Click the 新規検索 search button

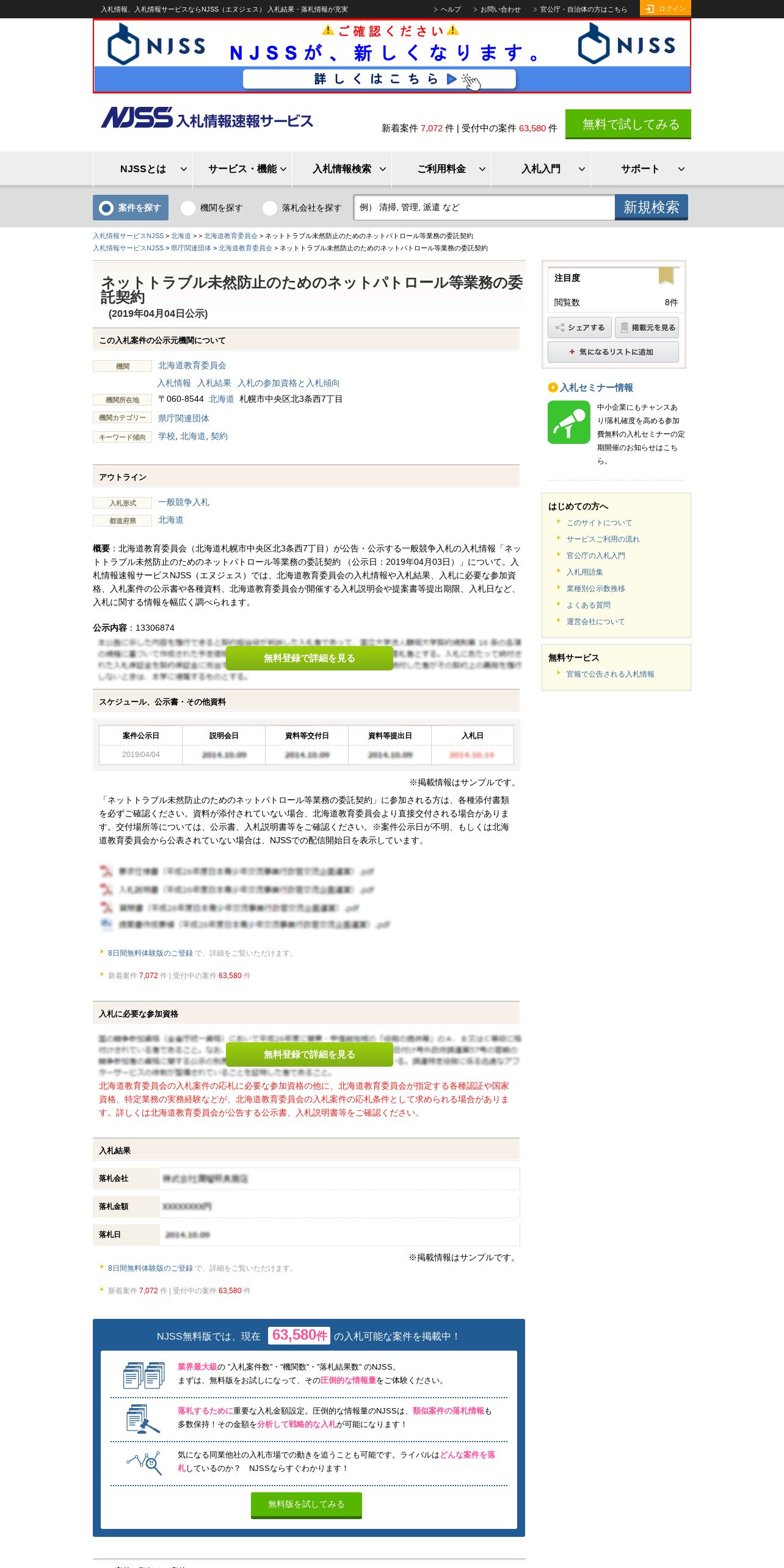tap(651, 207)
